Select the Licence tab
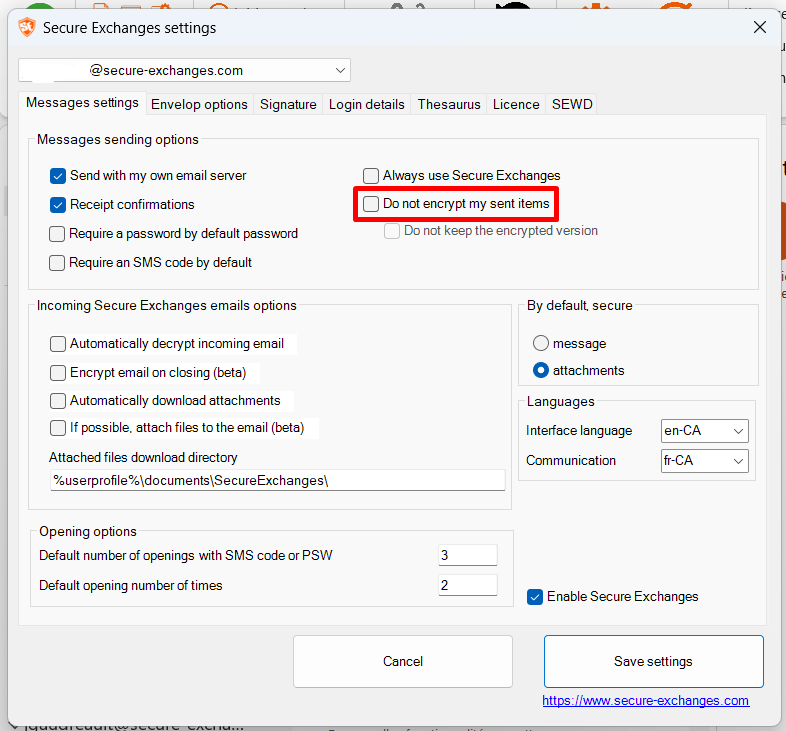This screenshot has width=786, height=731. [x=516, y=104]
